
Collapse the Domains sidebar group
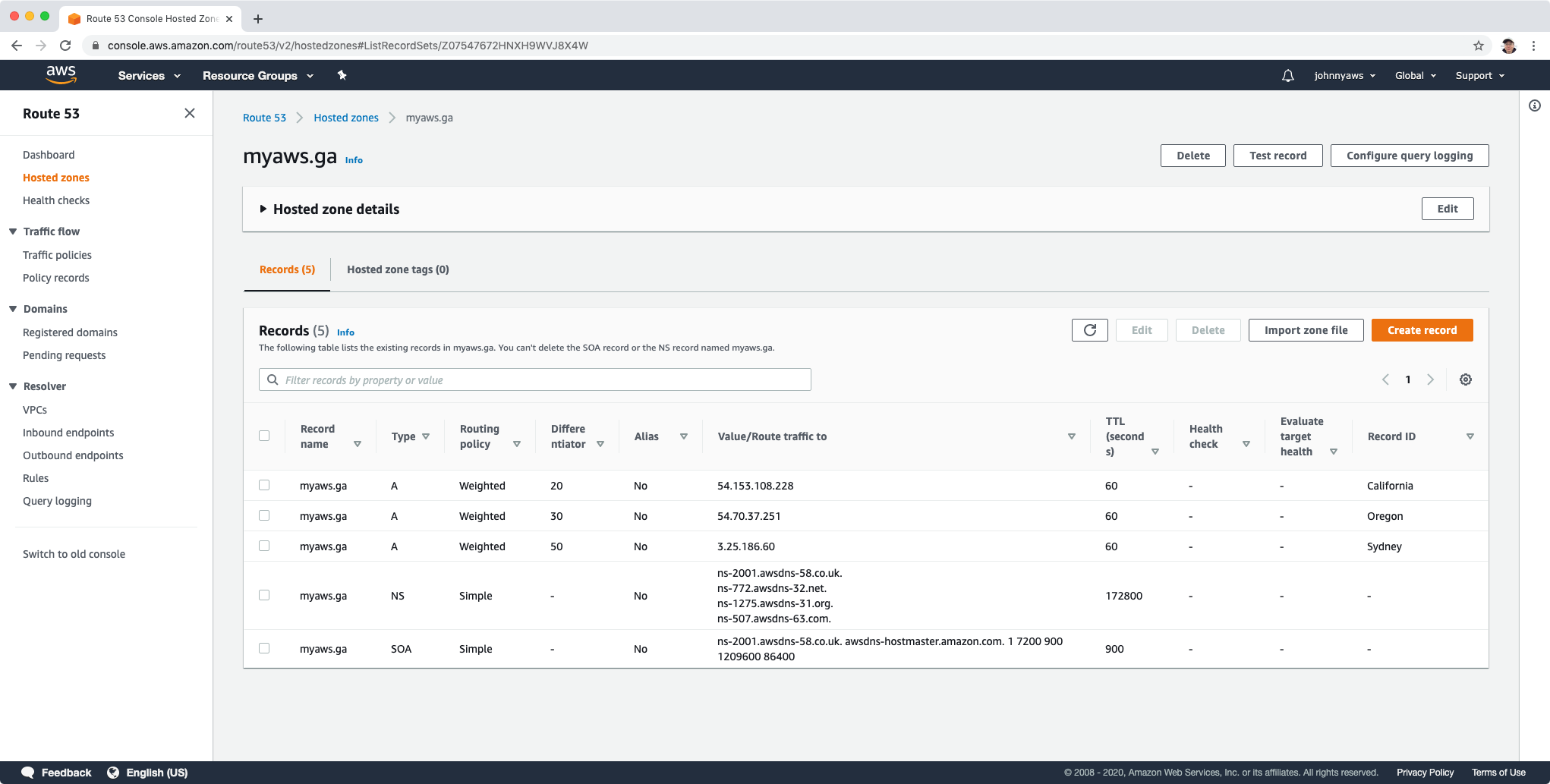tap(13, 309)
